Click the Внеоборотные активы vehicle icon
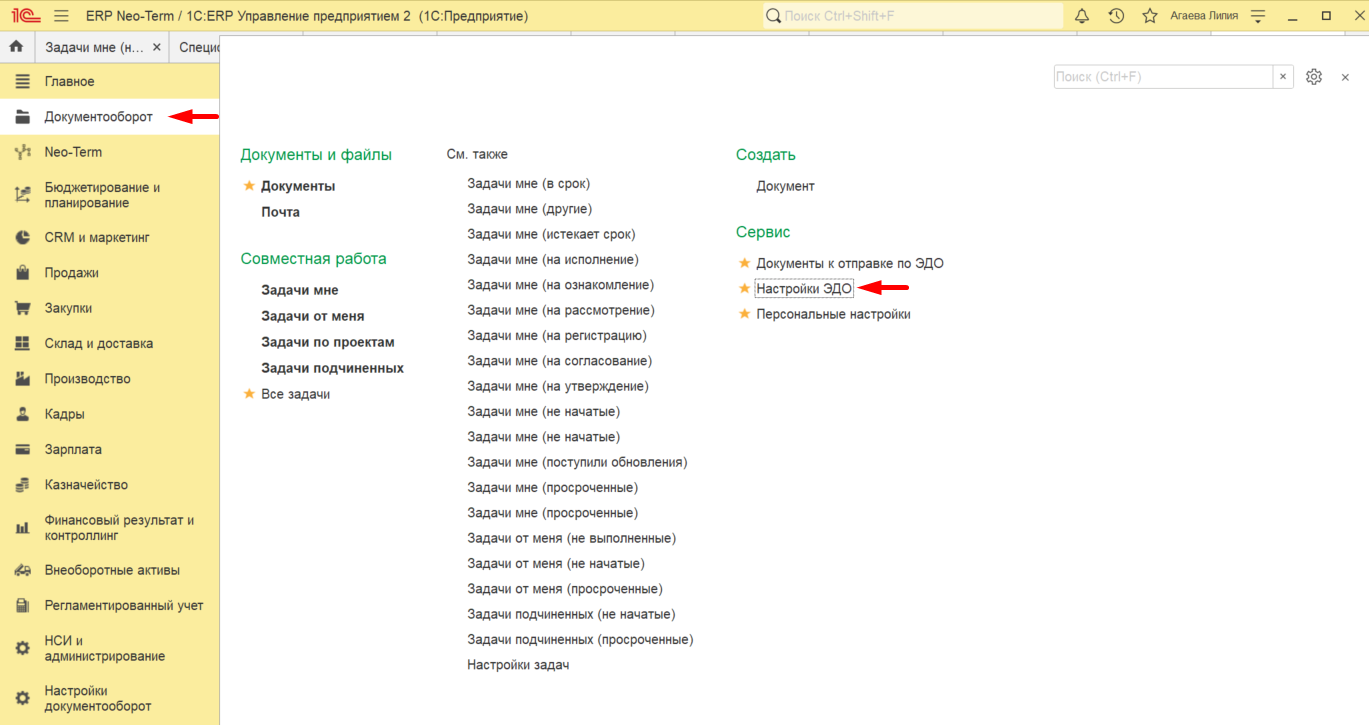Viewport: 1369px width, 725px height. coord(22,570)
